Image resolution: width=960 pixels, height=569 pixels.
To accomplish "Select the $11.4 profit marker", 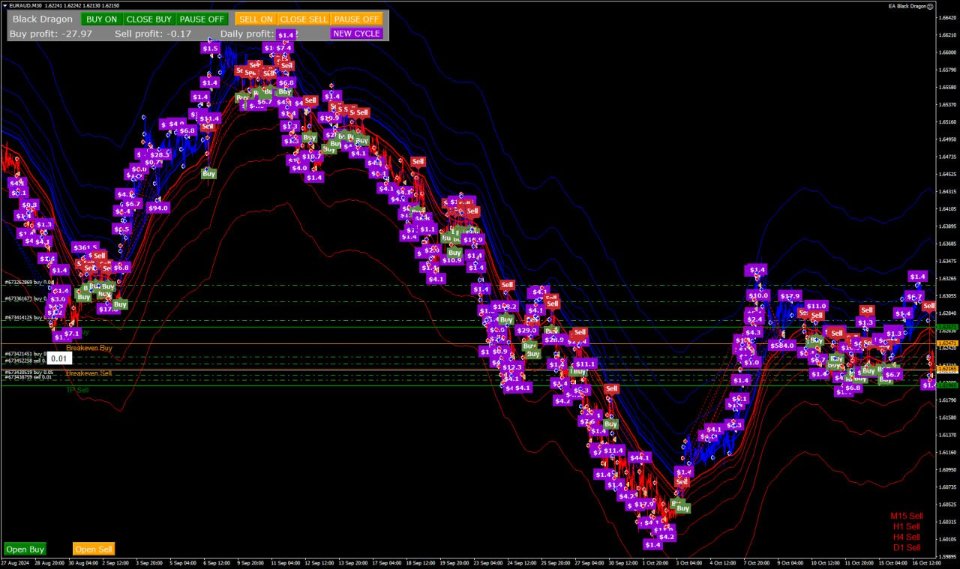I will 613,450.
